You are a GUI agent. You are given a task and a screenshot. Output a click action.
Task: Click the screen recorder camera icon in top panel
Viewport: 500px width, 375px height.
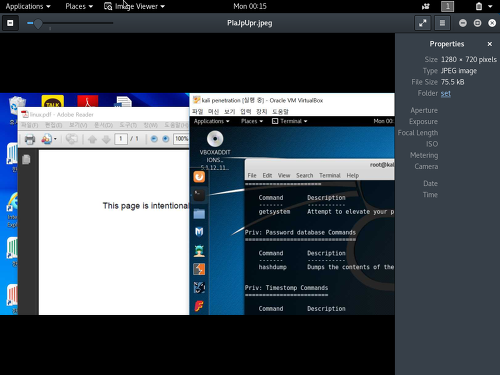pyautogui.click(x=426, y=6)
